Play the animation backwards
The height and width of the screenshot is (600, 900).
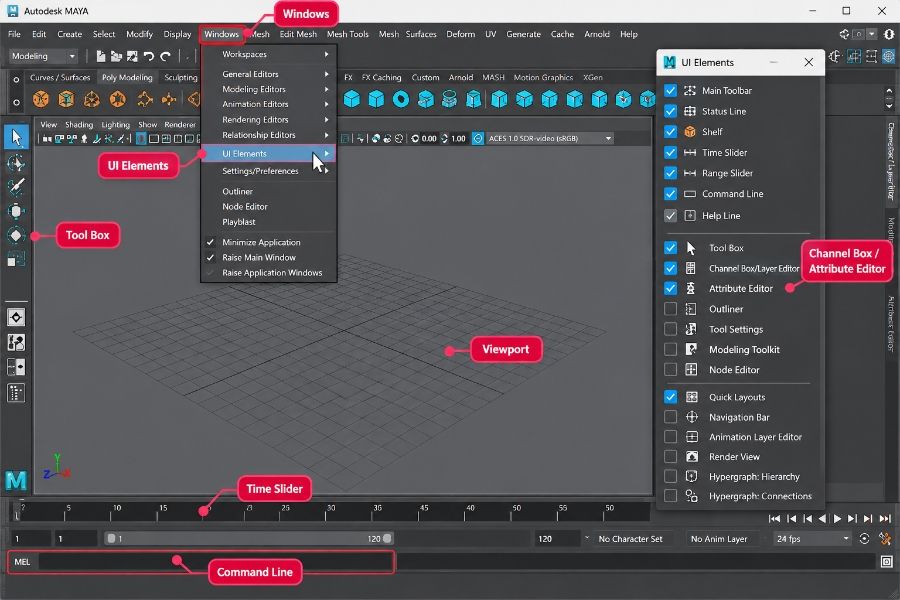[x=823, y=518]
